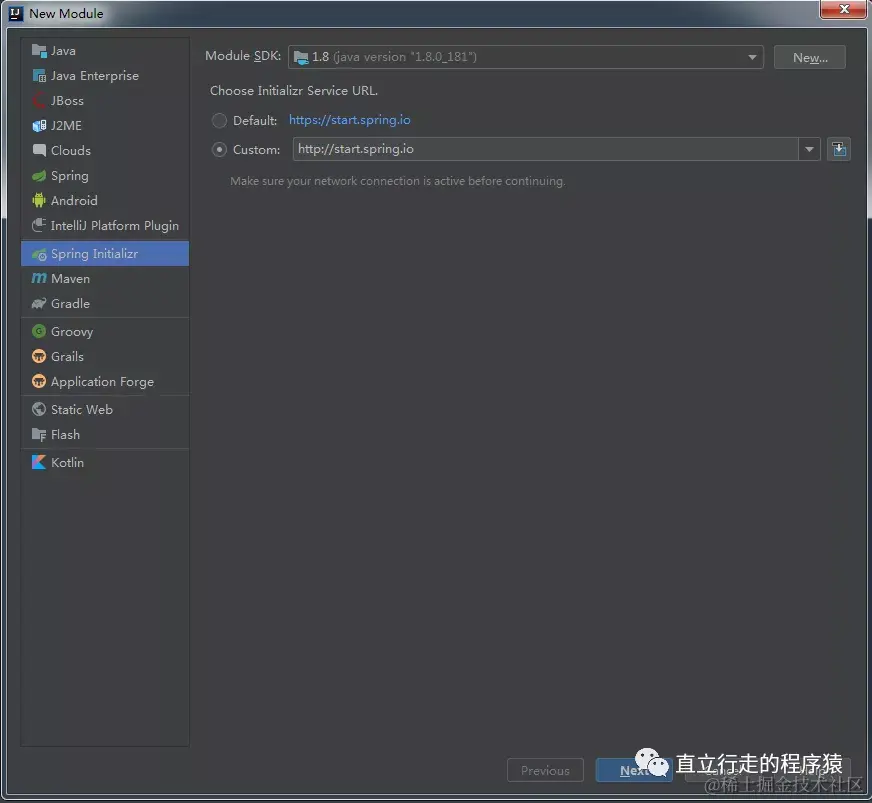
Task: Select the Custom service URL radio button
Action: tap(219, 150)
